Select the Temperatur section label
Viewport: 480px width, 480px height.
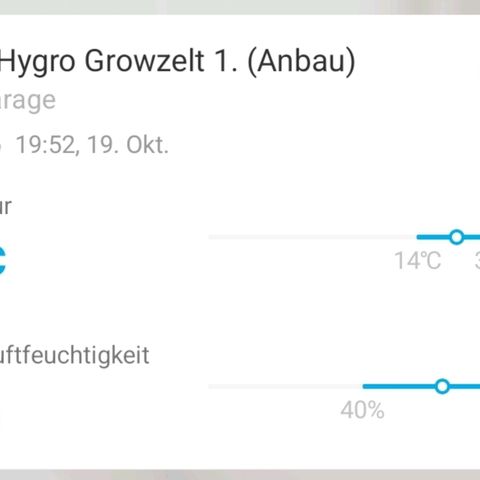point(6,206)
